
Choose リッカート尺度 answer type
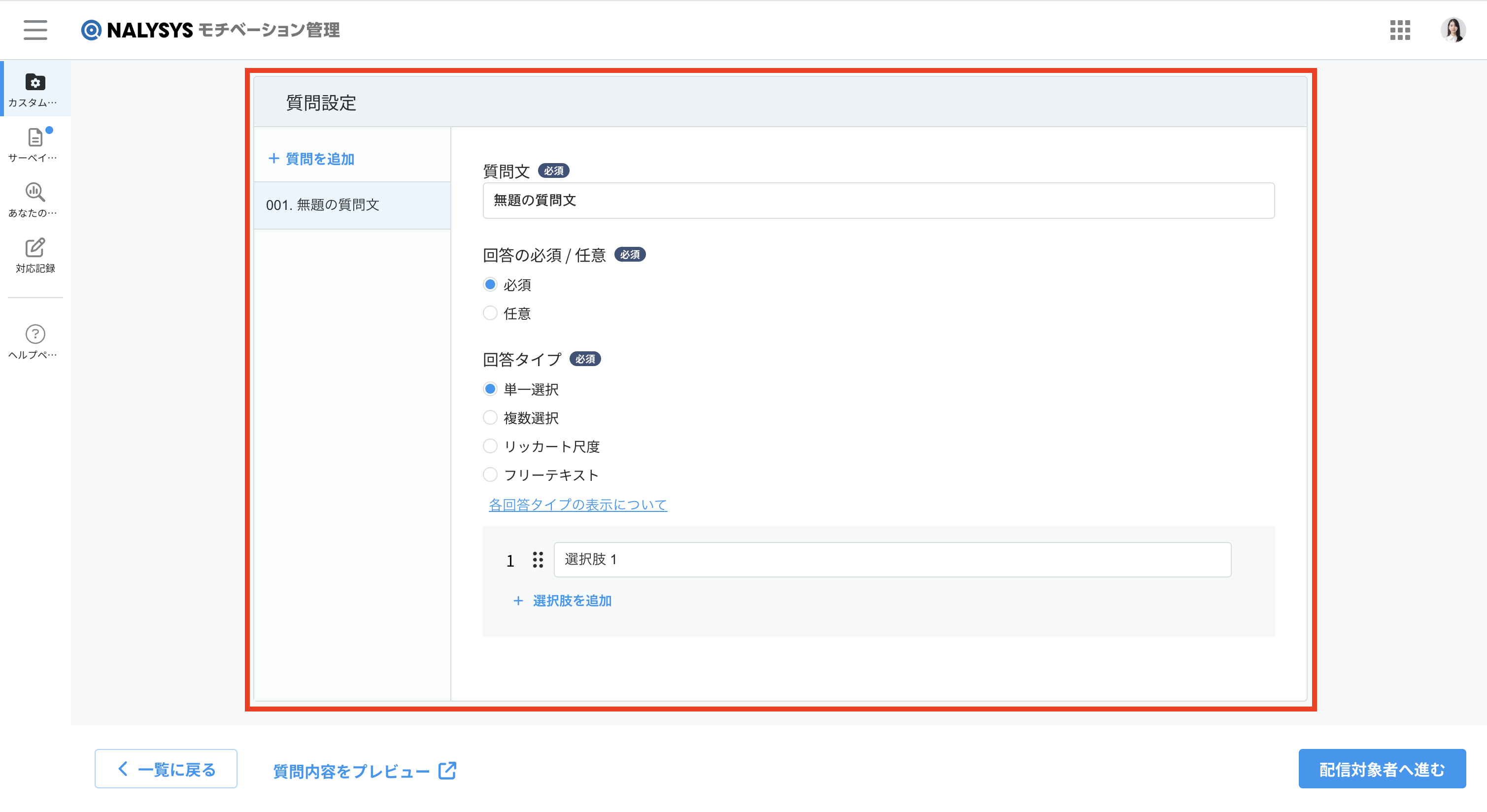(x=490, y=446)
